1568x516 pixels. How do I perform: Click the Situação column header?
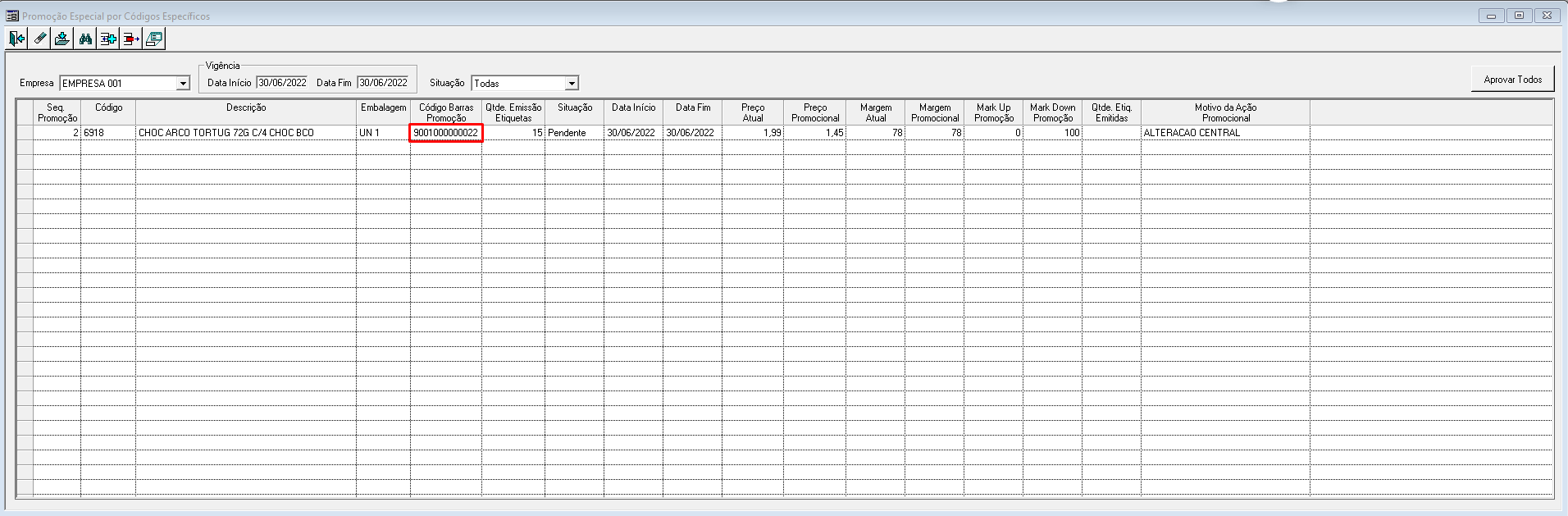[x=575, y=112]
